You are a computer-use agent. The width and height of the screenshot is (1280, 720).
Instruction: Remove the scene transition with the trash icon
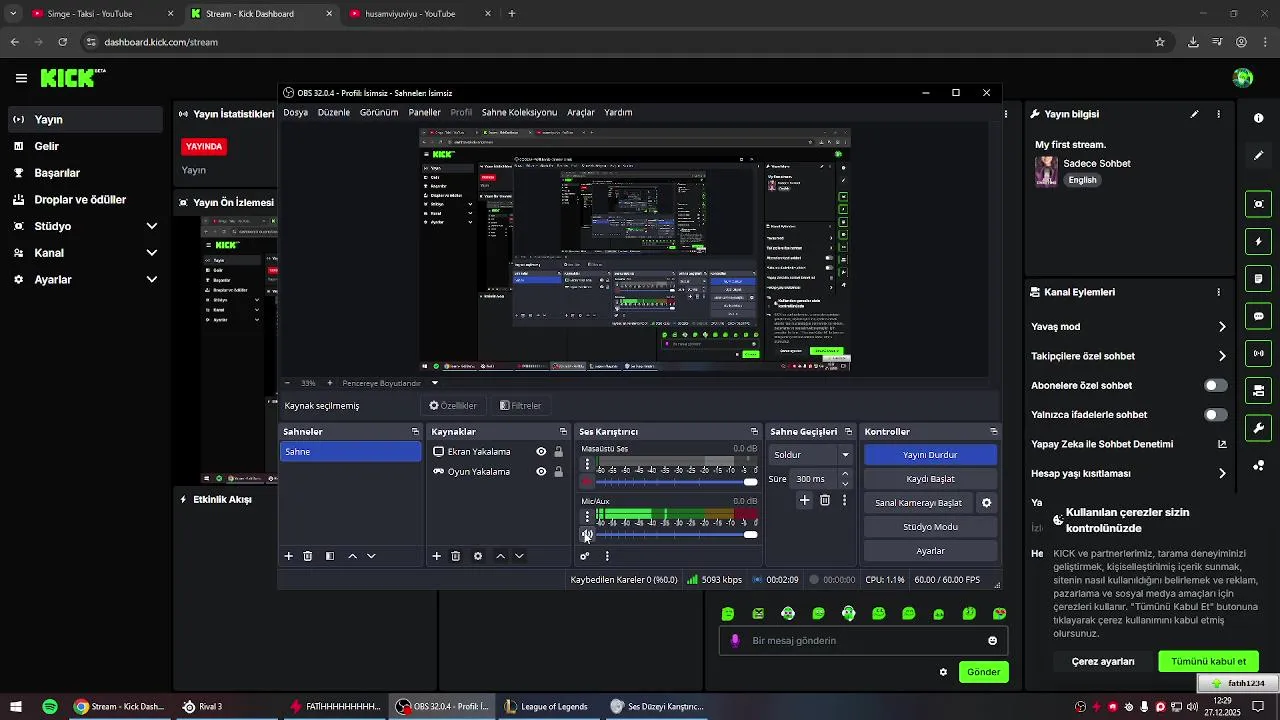click(x=825, y=500)
